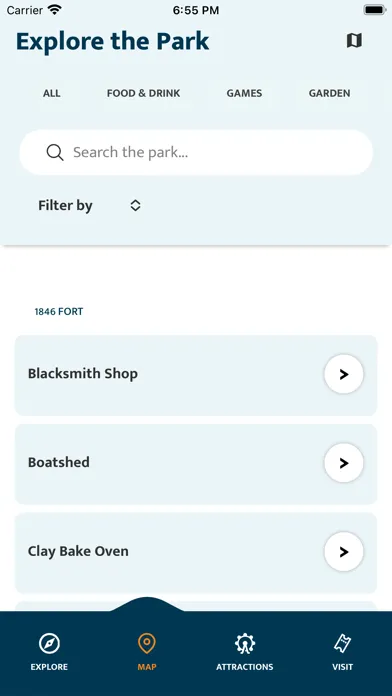The image size is (392, 696).
Task: Open Boatshed arrow button
Action: (x=344, y=463)
